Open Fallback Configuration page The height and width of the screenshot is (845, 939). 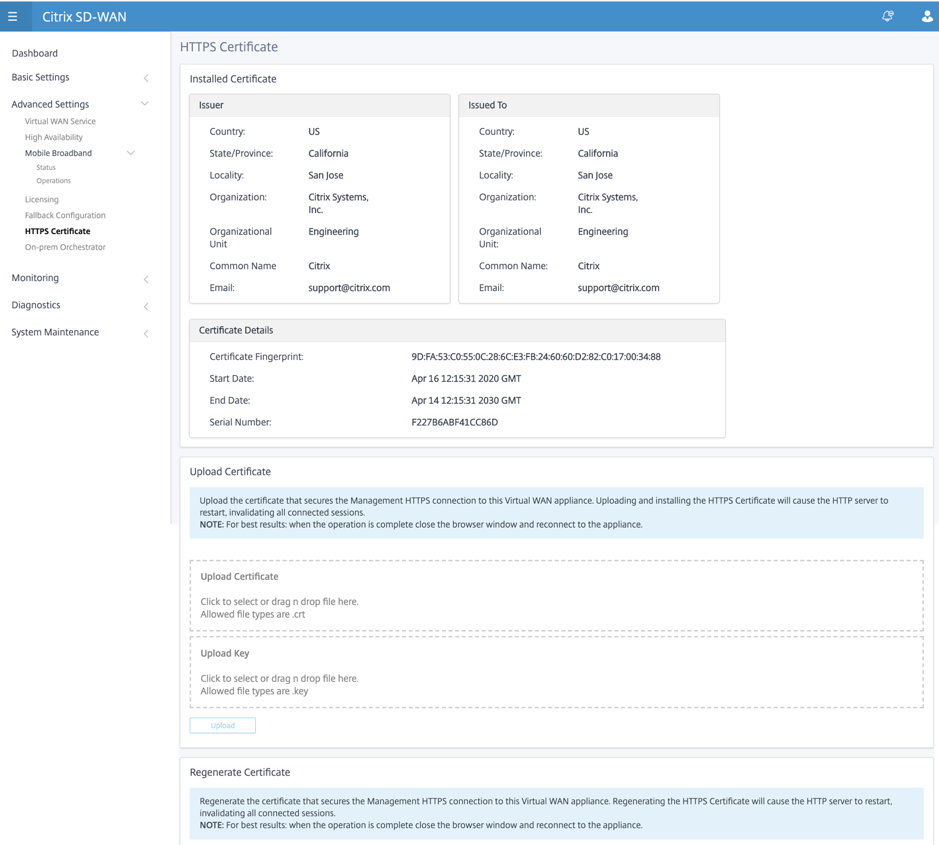pos(65,215)
